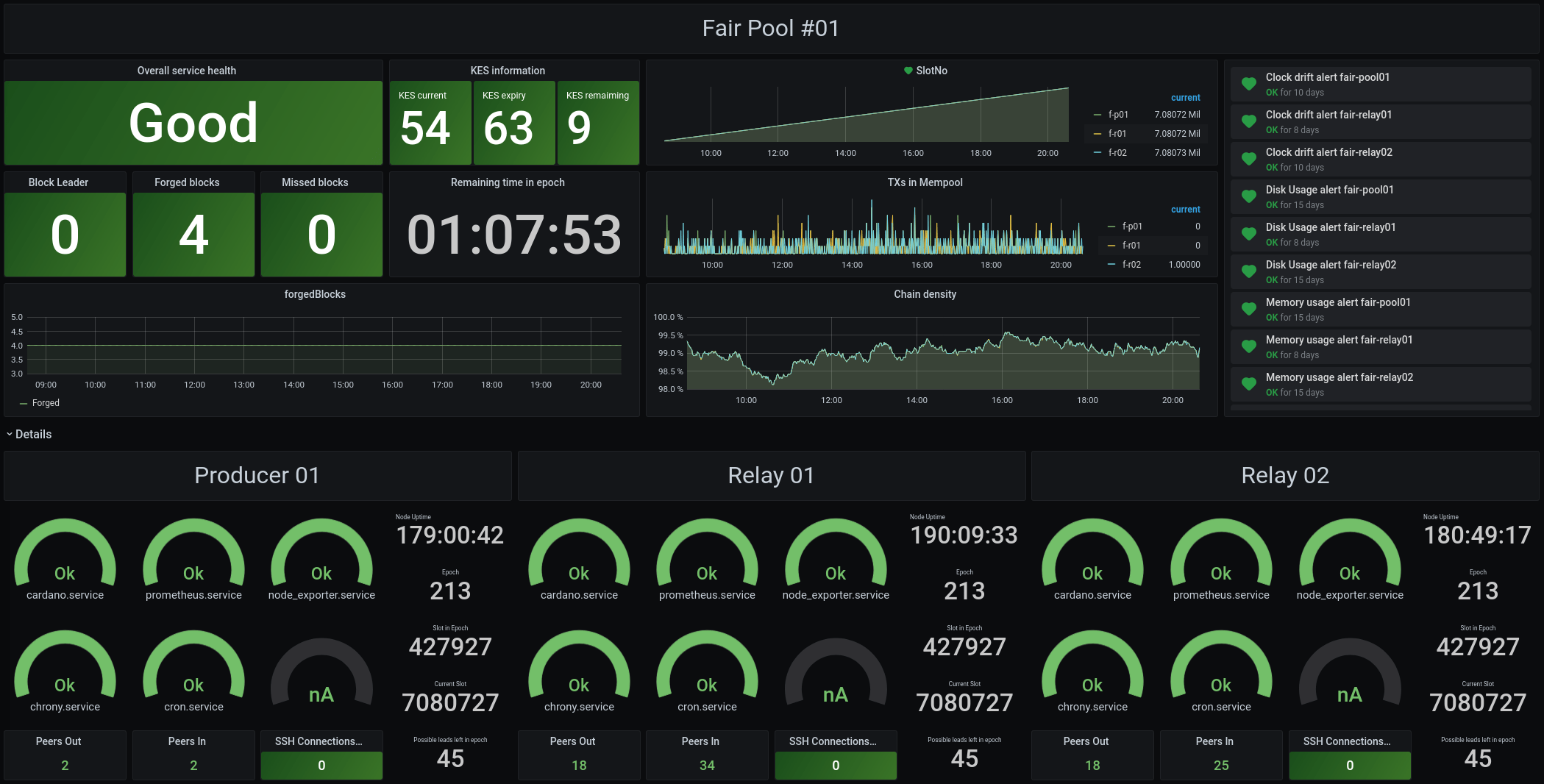
Task: Open Clock drift alert fair-pool01 link
Action: coord(1327,77)
